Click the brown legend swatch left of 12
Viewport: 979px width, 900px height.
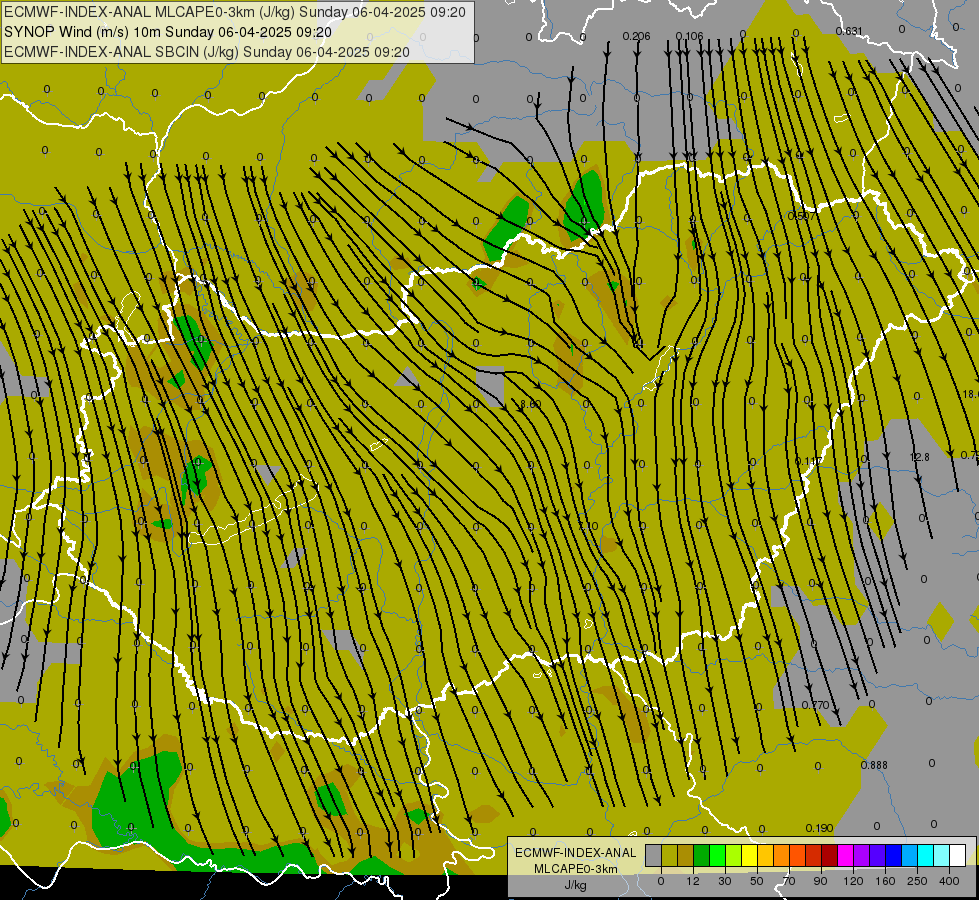click(x=686, y=856)
